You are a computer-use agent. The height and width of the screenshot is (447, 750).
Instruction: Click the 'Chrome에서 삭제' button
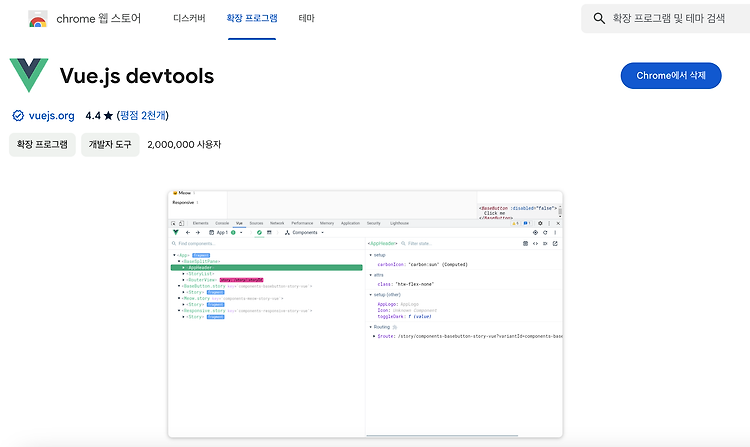click(671, 76)
